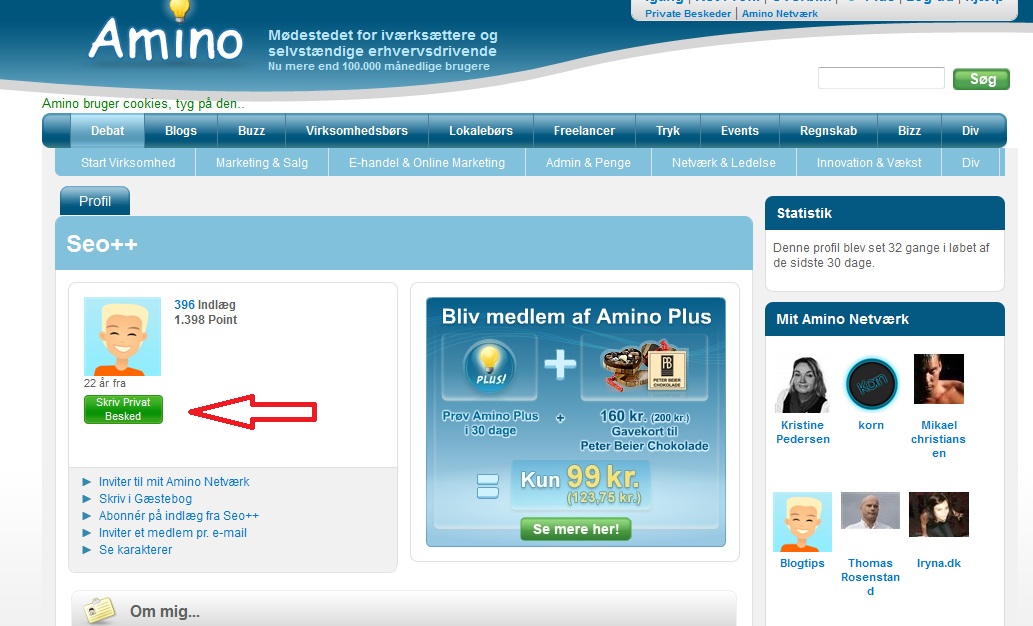Click the Iryna.dk profile picture
The image size is (1033, 626).
click(x=939, y=515)
